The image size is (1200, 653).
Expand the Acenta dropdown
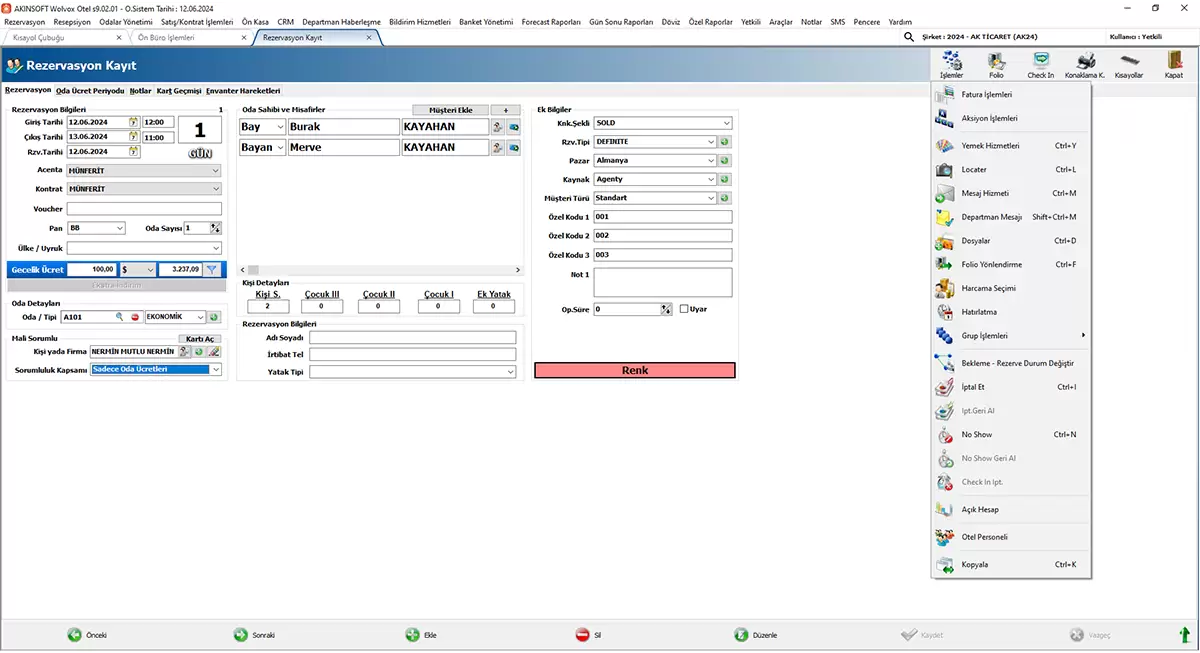pos(216,171)
